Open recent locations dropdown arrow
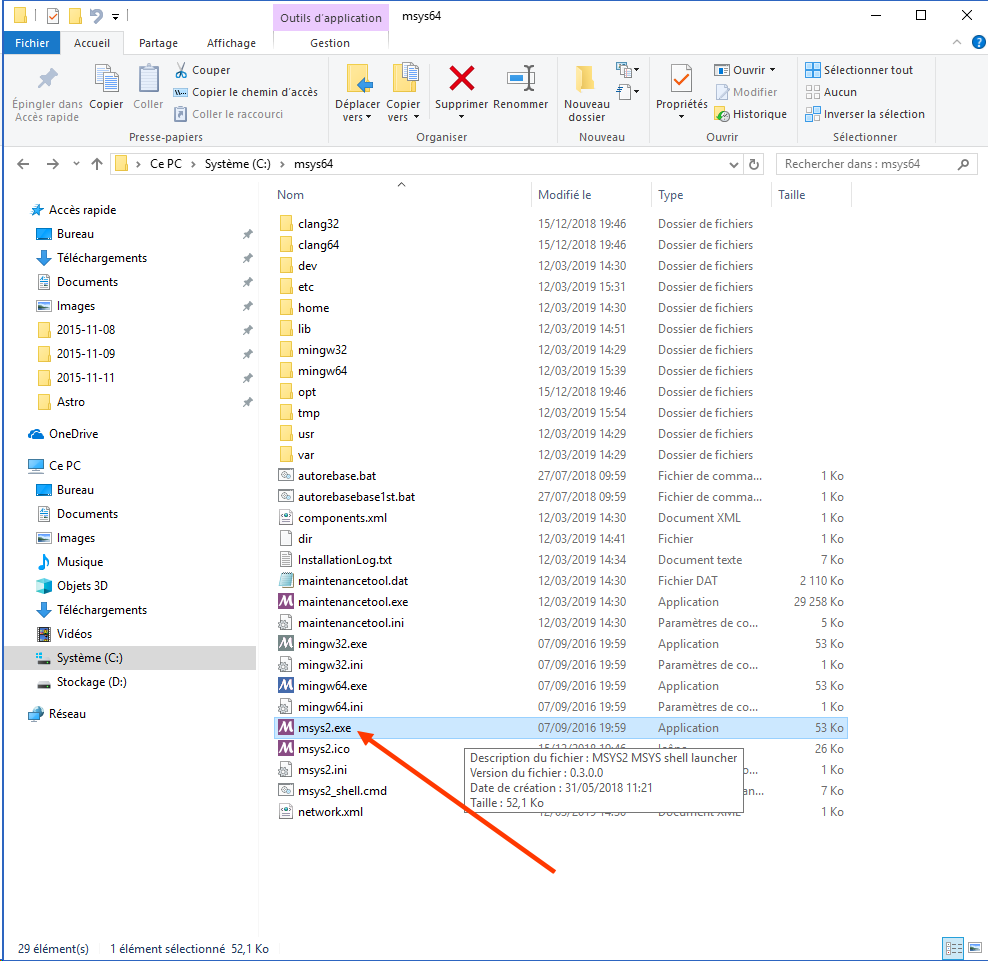 [x=76, y=164]
